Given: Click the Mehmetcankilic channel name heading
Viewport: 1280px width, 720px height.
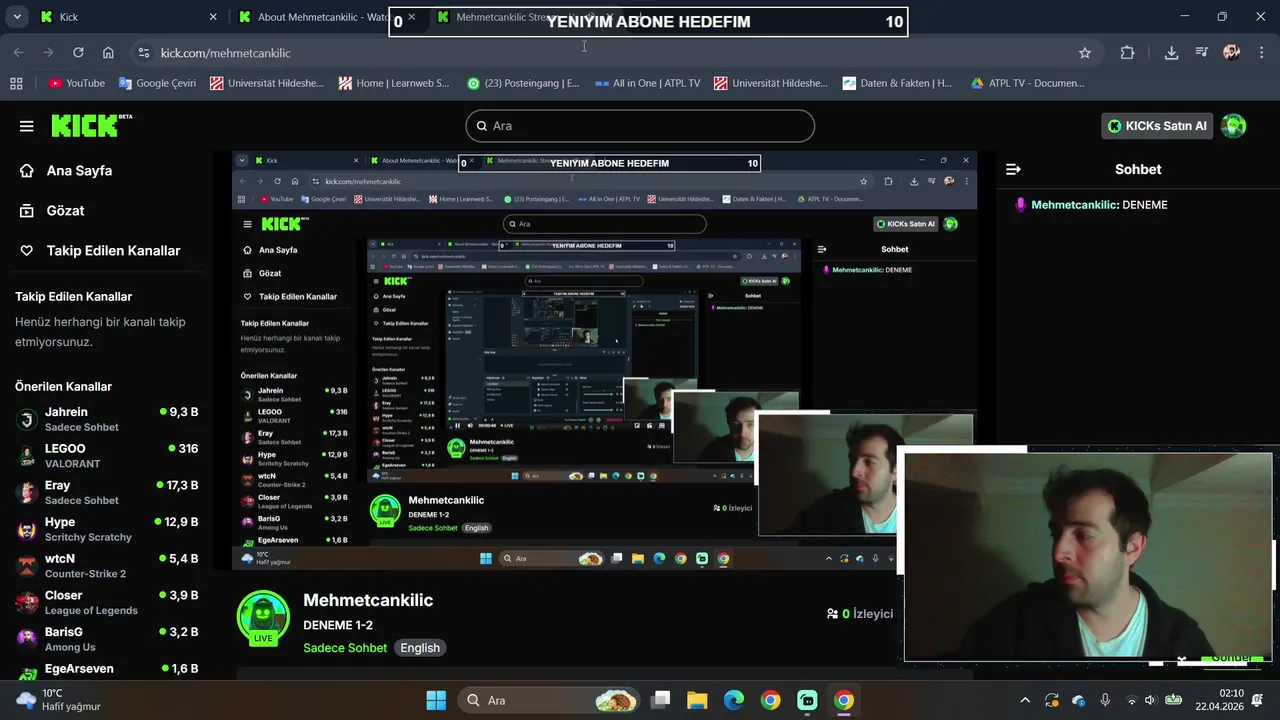Looking at the screenshot, I should (x=368, y=600).
